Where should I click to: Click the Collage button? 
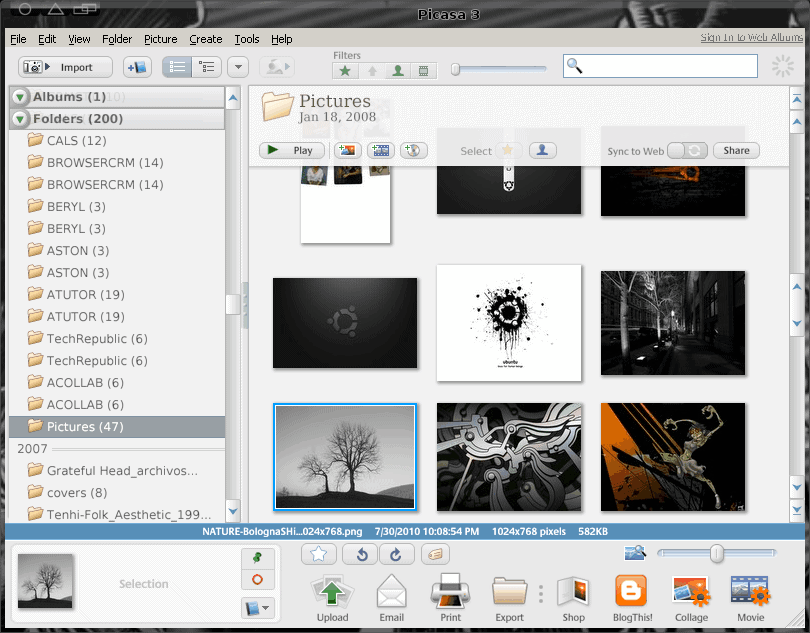click(691, 598)
